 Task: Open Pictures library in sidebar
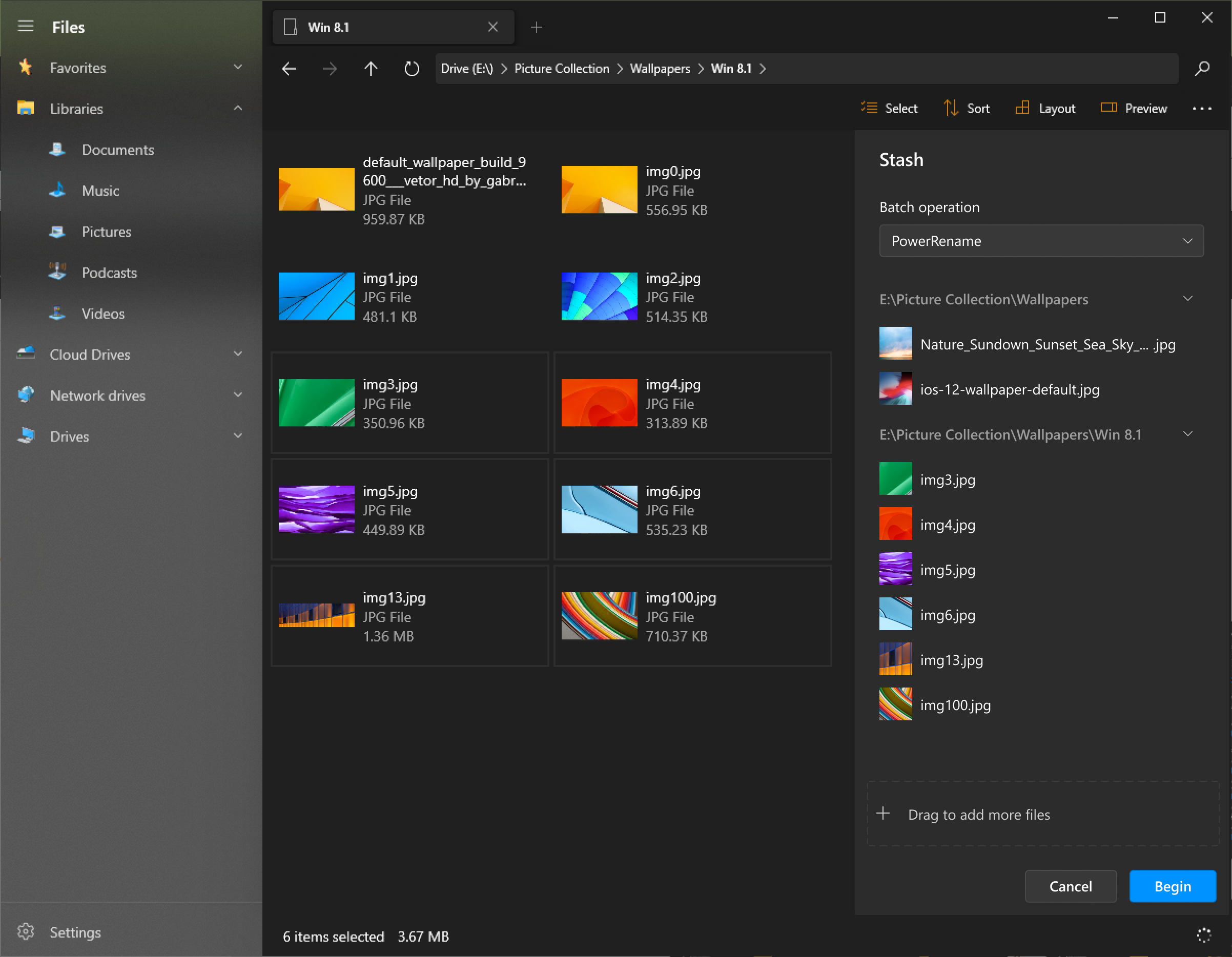click(106, 232)
